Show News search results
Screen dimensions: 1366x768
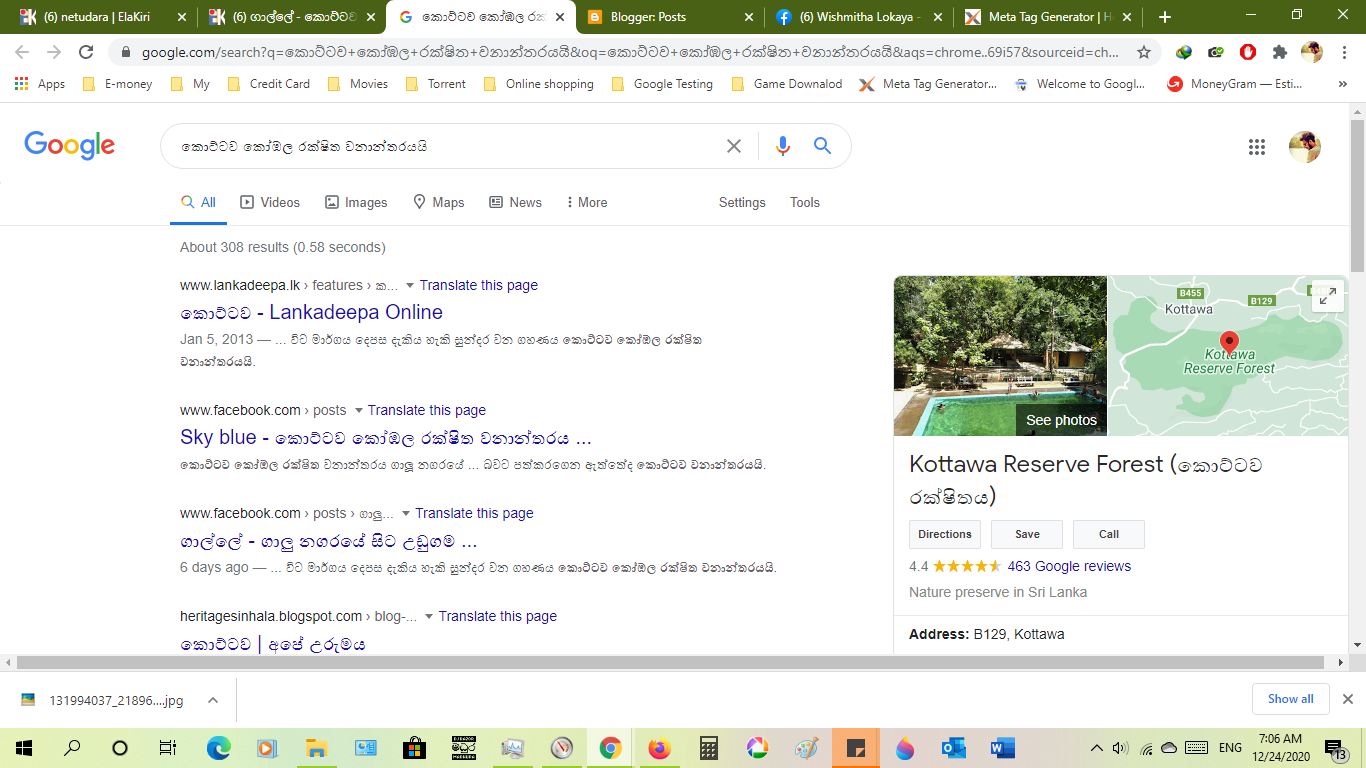click(x=515, y=202)
